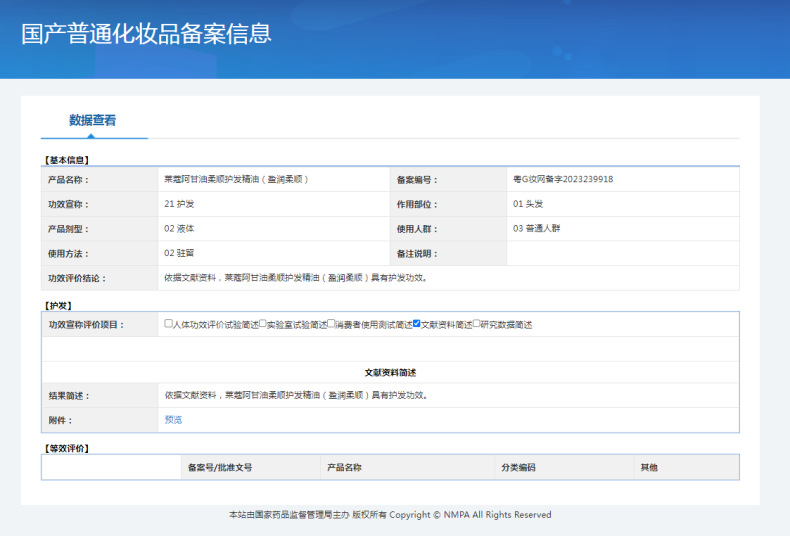Screen dimensions: 790x536
Task: Click the 国产普通化妆品备案信息 page title
Action: [x=146, y=34]
